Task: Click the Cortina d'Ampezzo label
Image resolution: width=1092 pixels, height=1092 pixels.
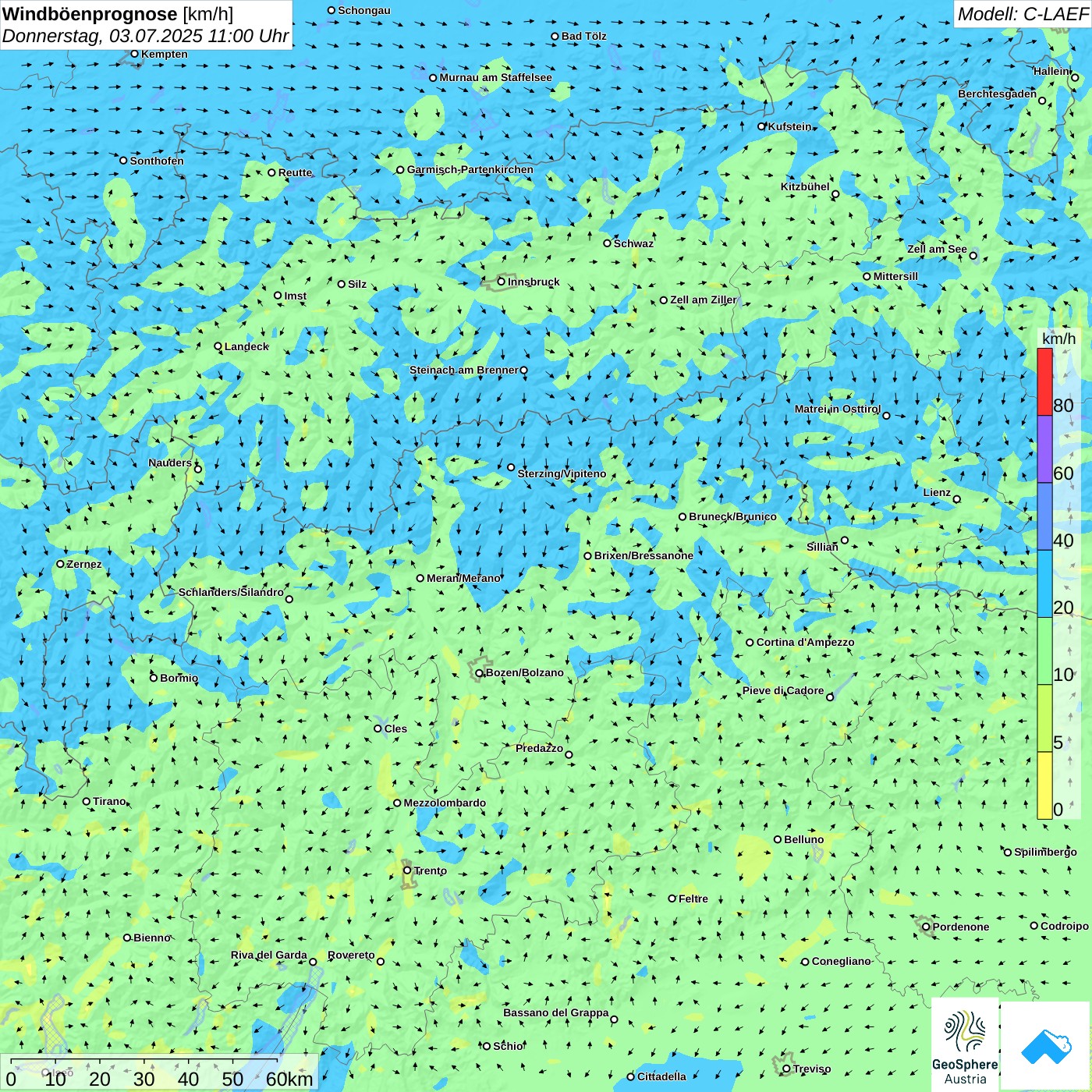Action: coord(805,642)
